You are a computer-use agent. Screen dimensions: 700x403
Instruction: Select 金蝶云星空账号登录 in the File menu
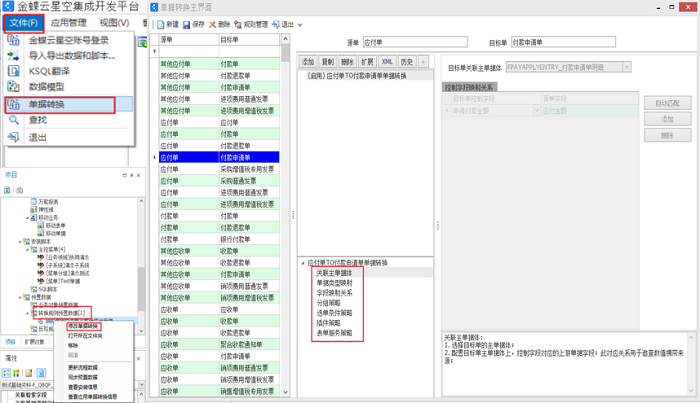68,41
